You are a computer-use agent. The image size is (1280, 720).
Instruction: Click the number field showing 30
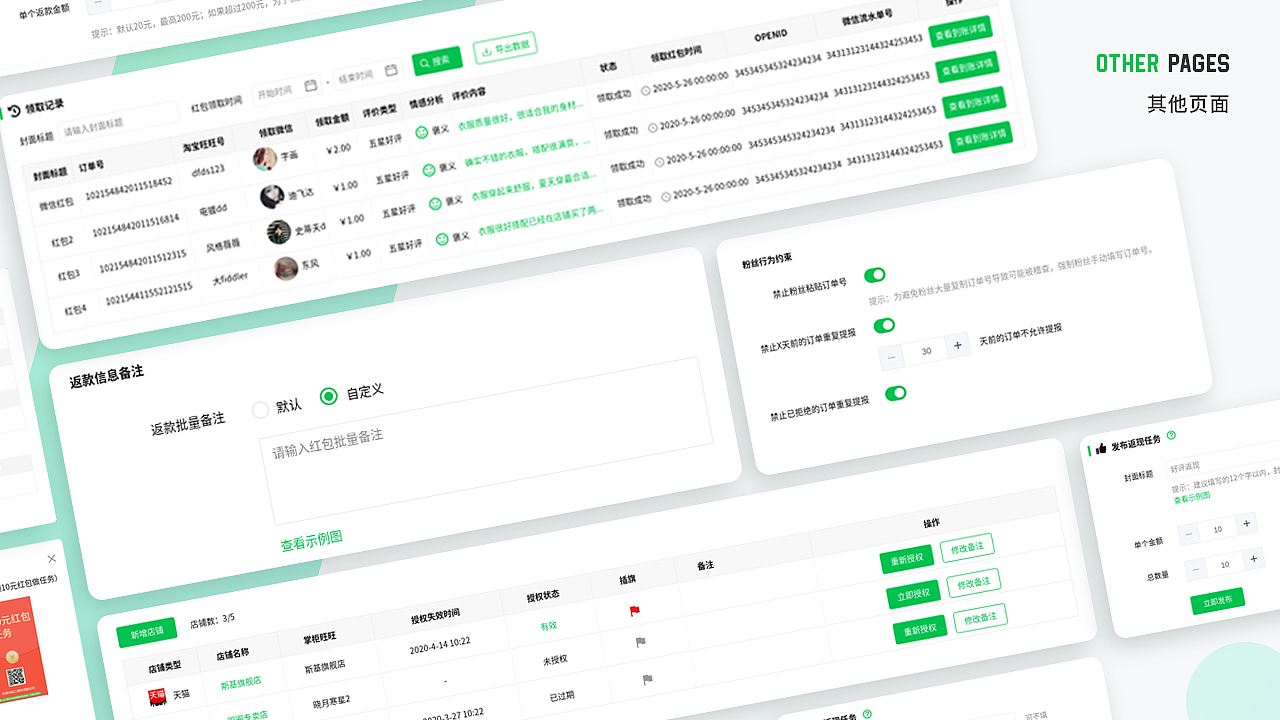click(x=926, y=350)
